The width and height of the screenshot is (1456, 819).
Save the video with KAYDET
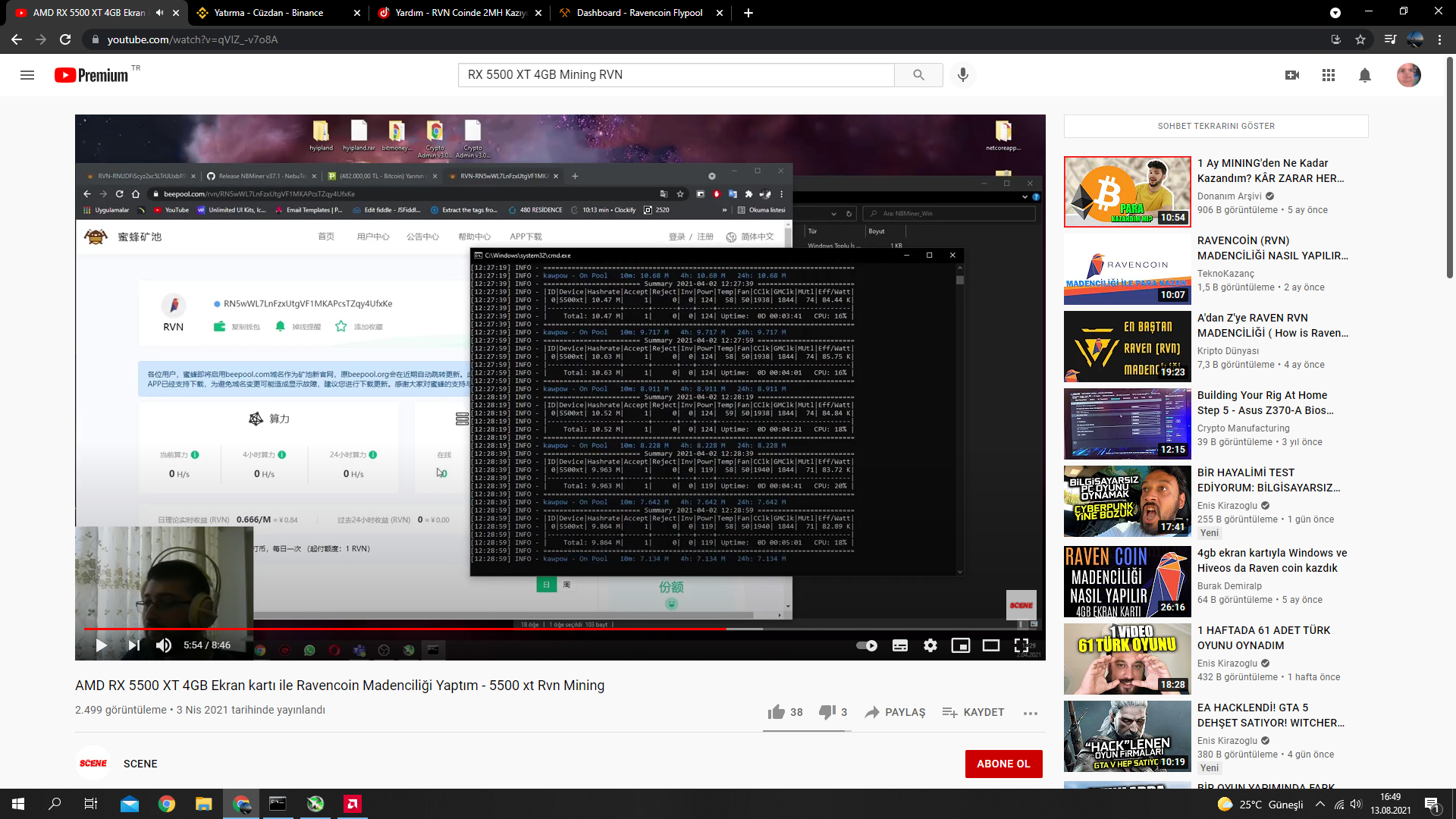(973, 712)
